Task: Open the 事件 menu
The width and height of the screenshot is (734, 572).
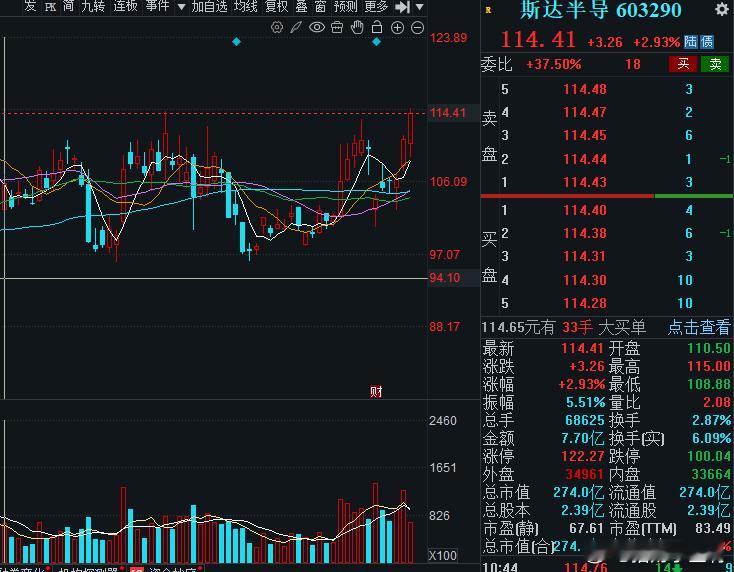Action: (x=157, y=6)
